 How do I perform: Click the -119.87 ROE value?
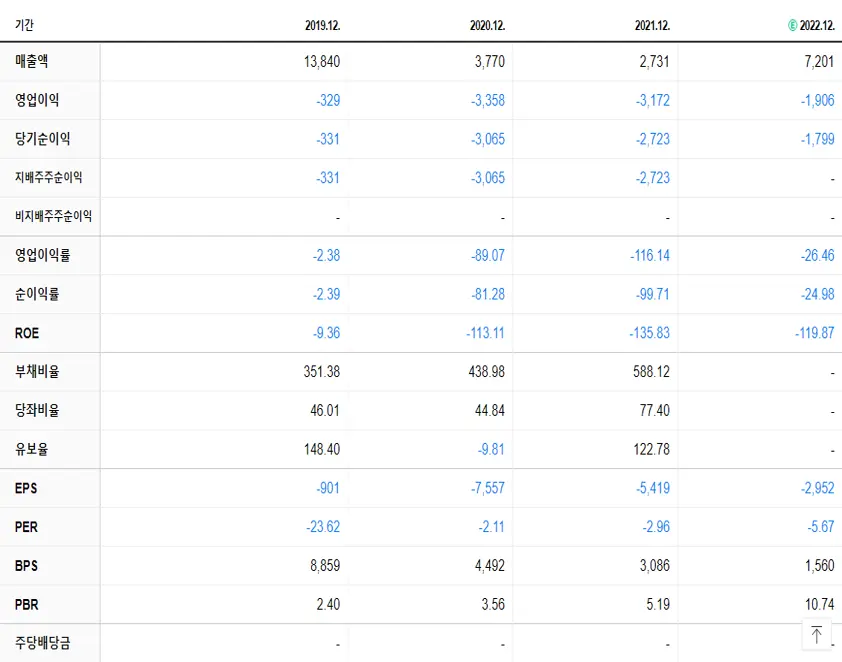click(x=815, y=333)
